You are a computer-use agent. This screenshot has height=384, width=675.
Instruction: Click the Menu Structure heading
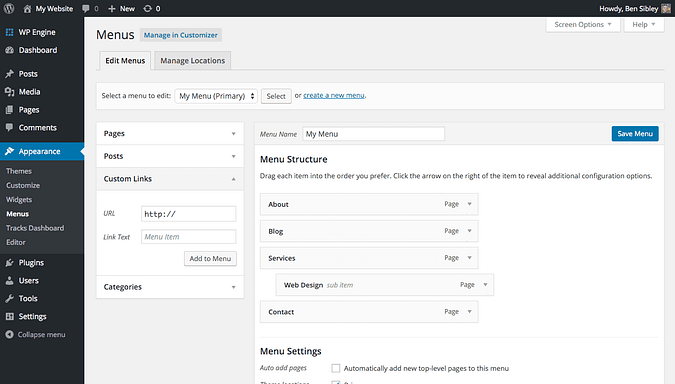pos(294,159)
